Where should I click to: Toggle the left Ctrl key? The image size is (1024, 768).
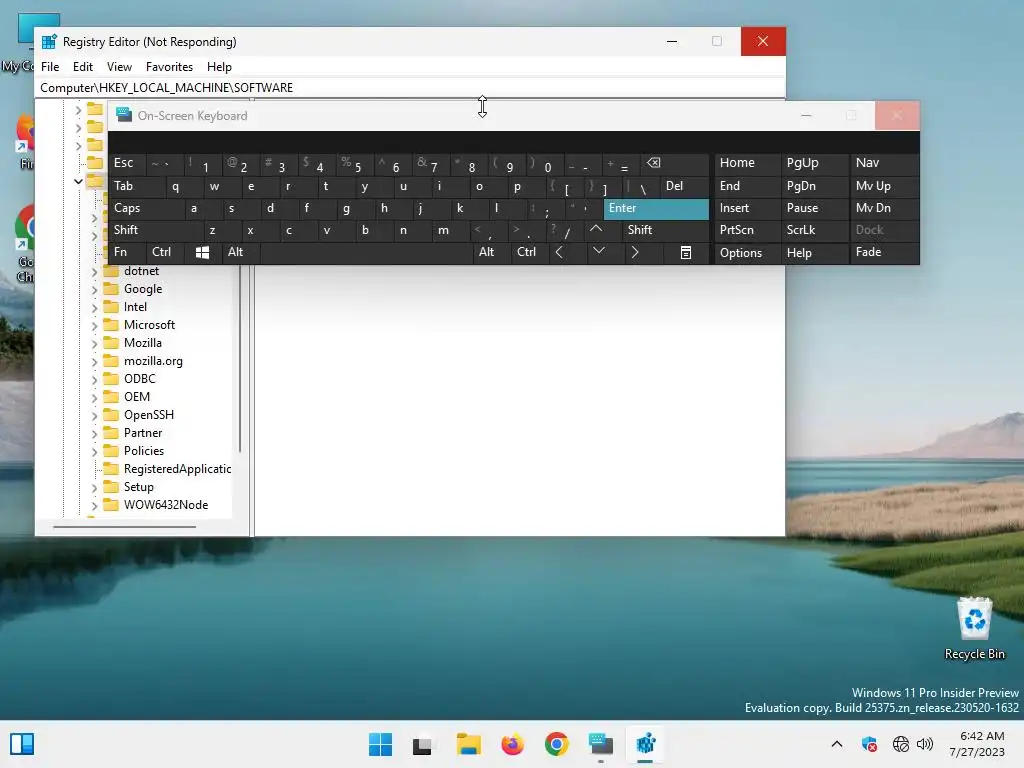(x=165, y=252)
